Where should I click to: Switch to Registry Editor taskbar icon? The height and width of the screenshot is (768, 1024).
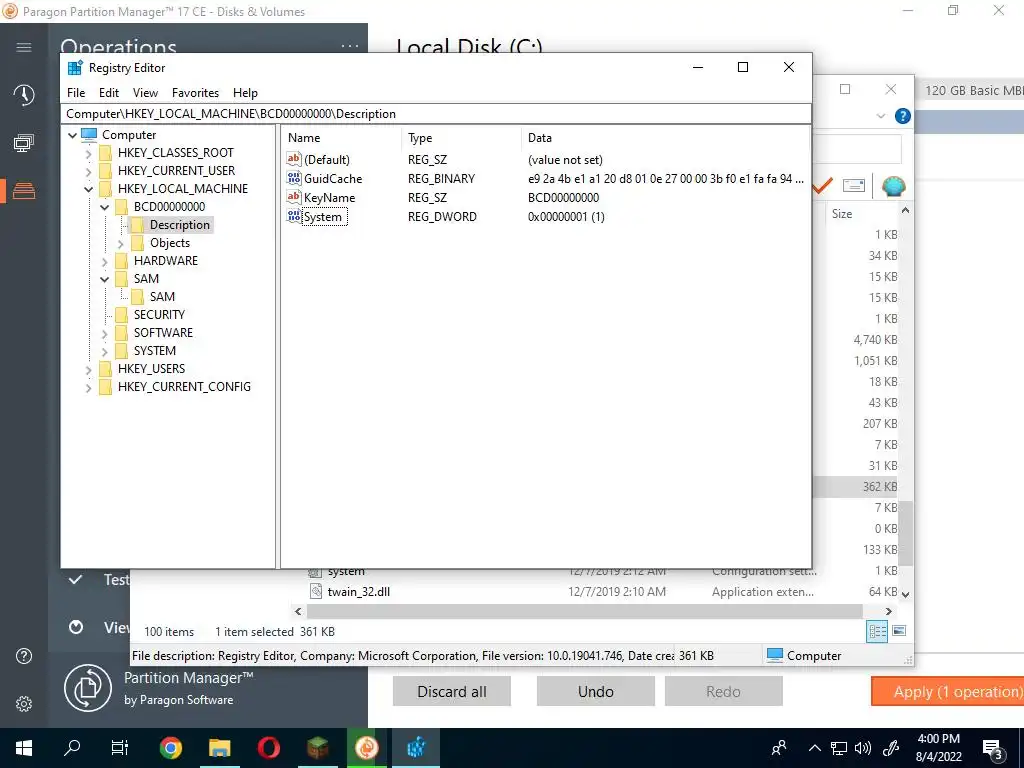tap(416, 748)
